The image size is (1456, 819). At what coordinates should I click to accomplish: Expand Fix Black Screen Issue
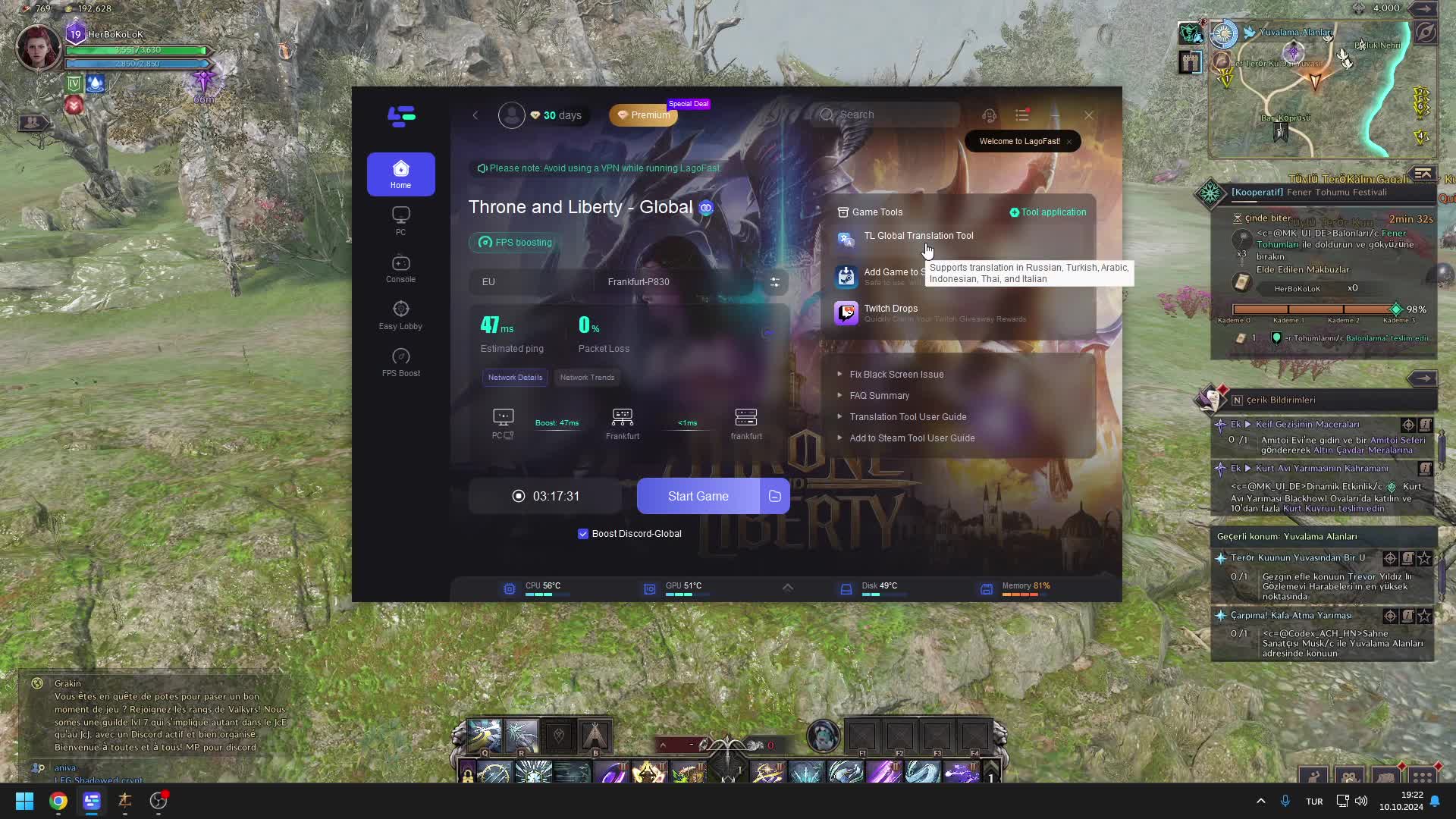click(x=896, y=375)
